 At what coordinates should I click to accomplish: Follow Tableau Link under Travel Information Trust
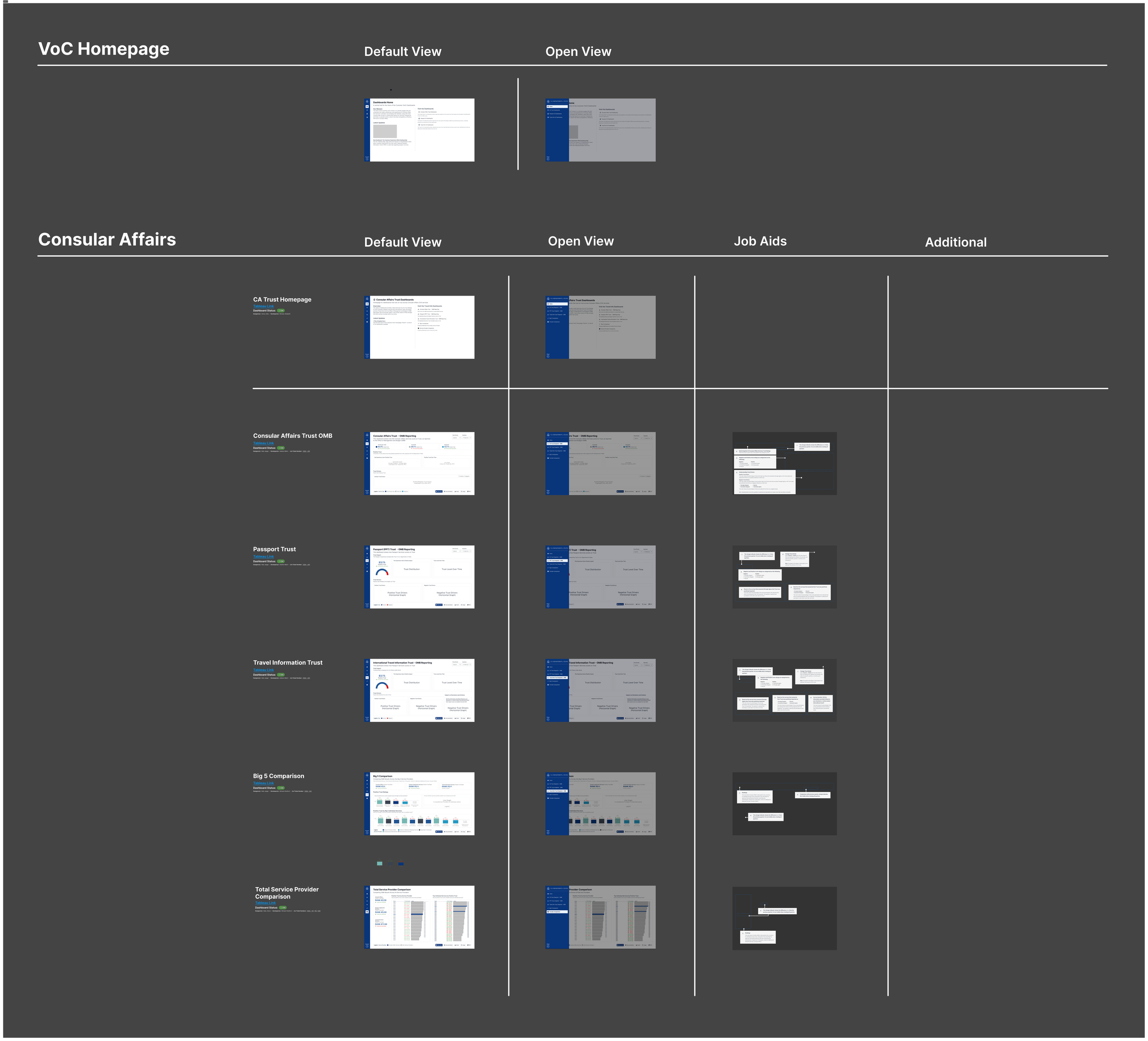click(x=263, y=670)
